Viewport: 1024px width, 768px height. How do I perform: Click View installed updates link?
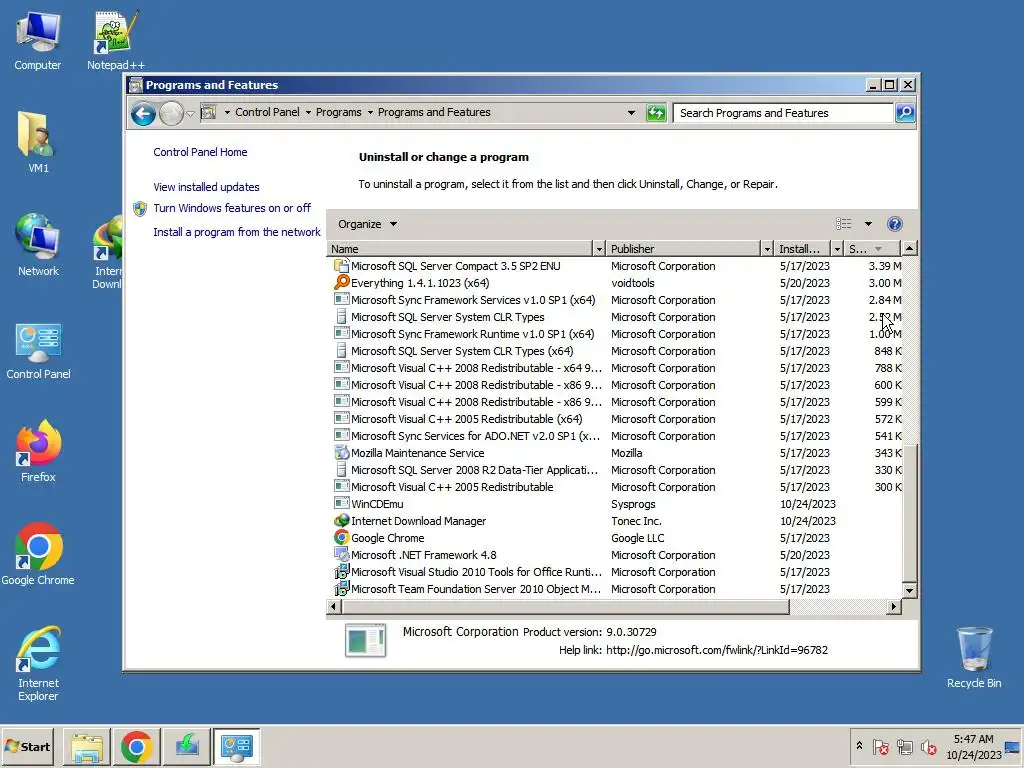[206, 187]
